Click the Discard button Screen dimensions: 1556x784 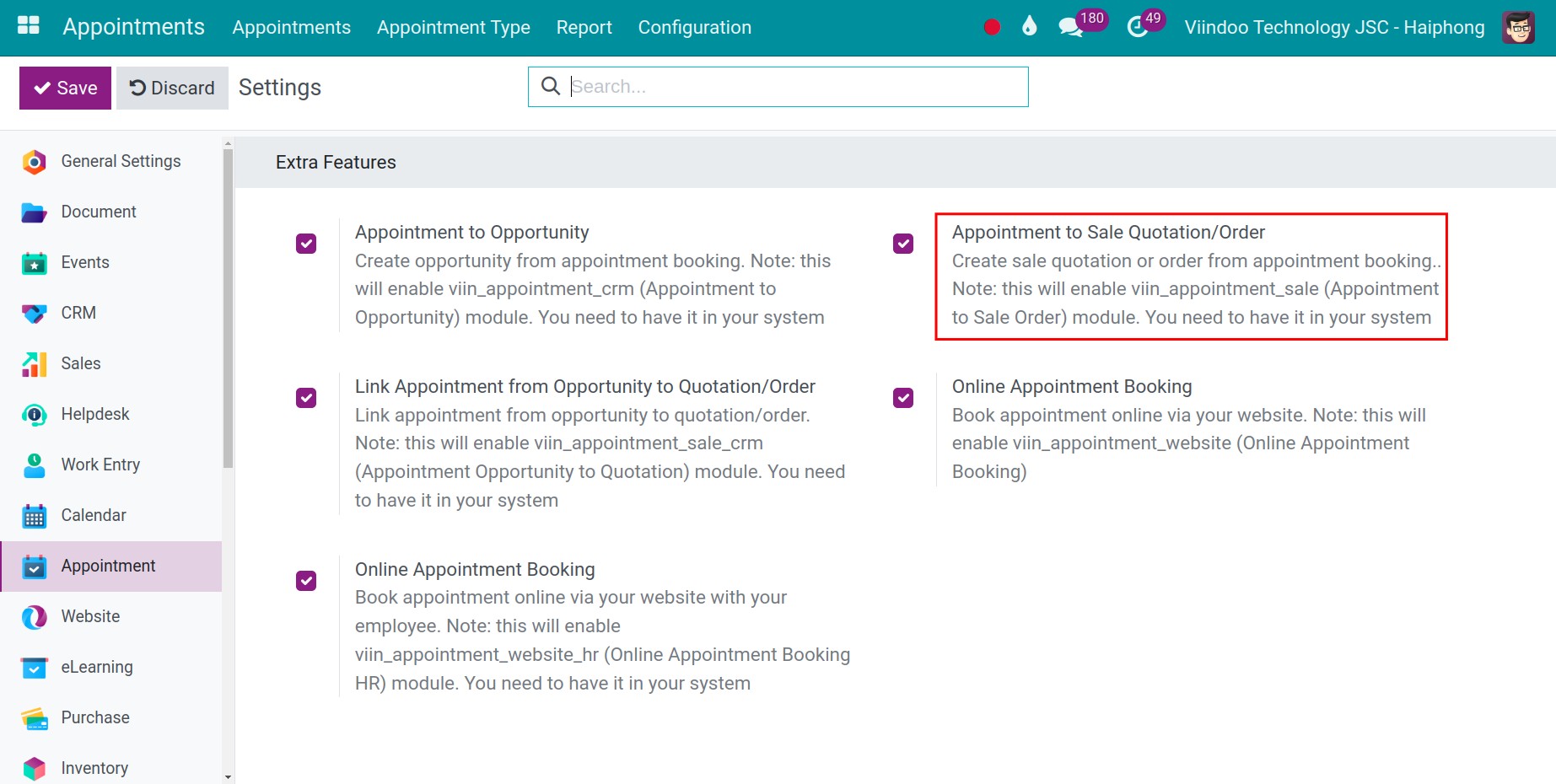coord(172,88)
